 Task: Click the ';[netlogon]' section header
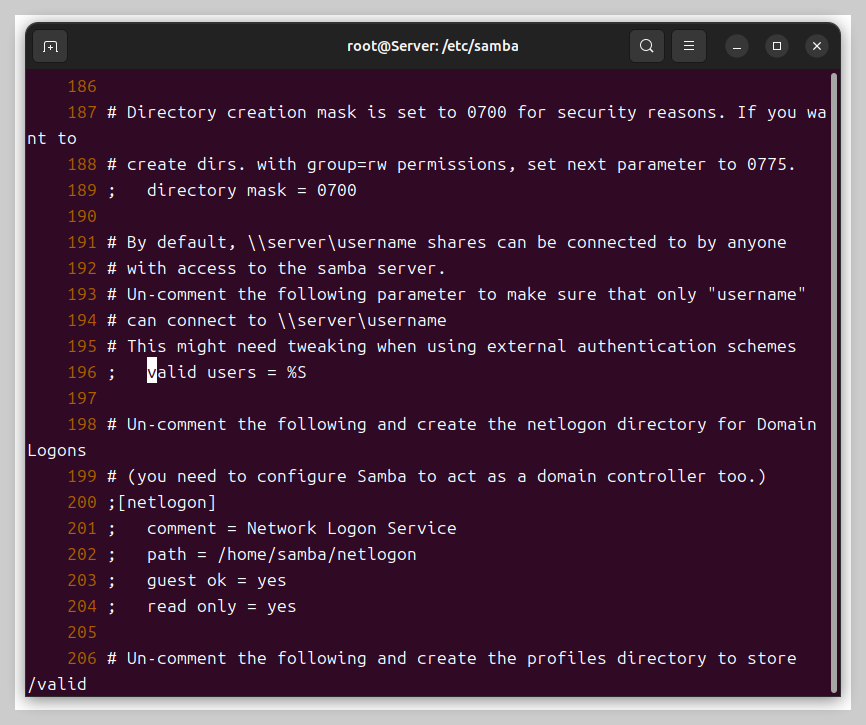click(162, 502)
